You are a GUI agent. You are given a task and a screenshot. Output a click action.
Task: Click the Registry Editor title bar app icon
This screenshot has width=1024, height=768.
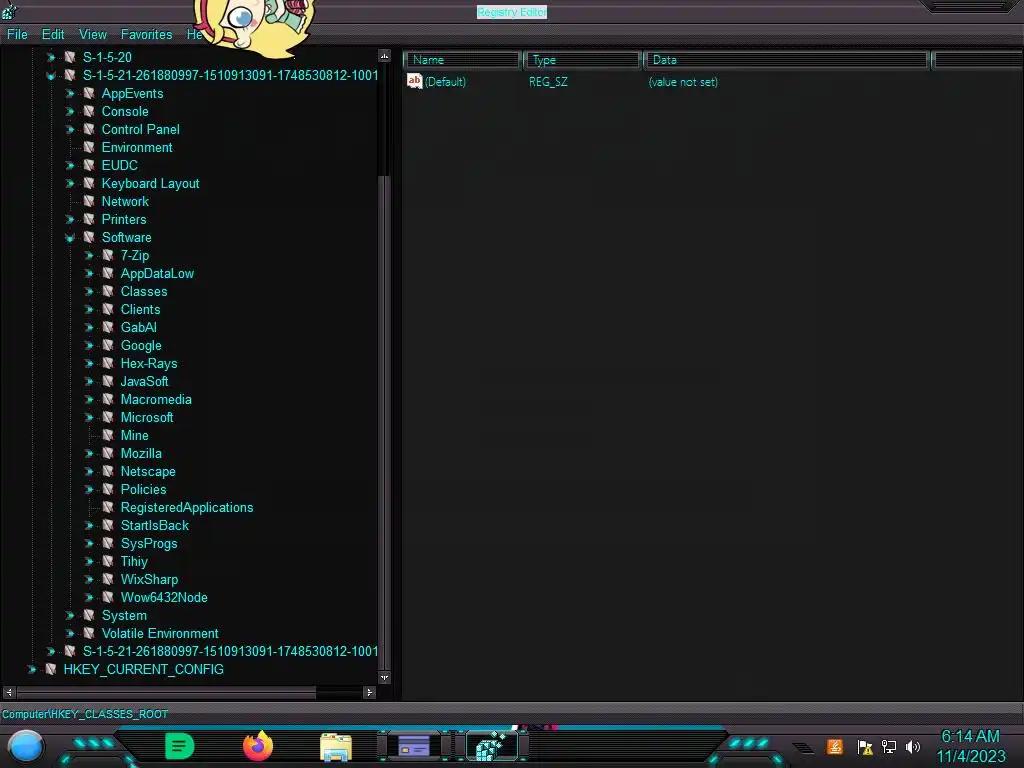[8, 10]
